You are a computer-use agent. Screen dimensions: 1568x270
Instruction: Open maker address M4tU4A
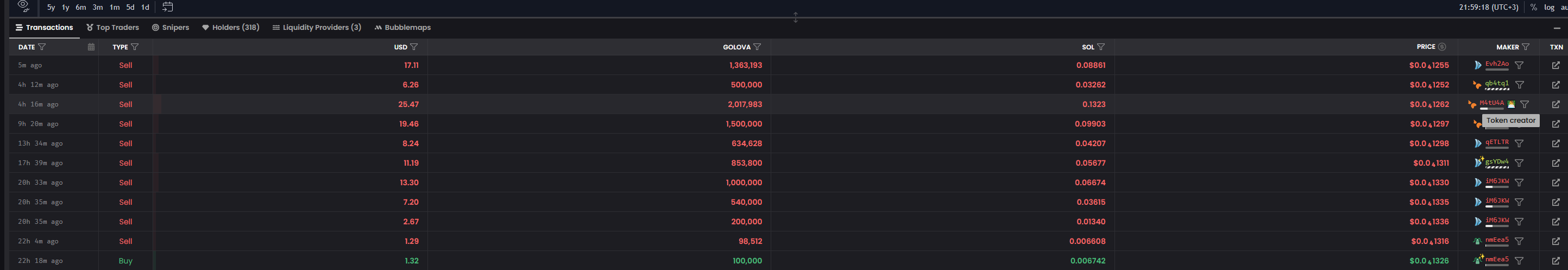coord(1491,103)
